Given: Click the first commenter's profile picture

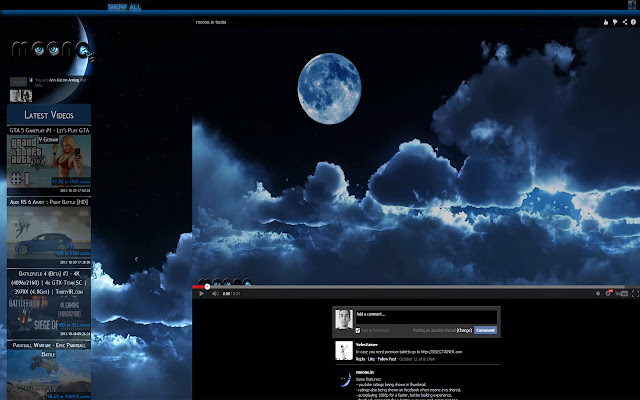Looking at the screenshot, I should (x=344, y=351).
